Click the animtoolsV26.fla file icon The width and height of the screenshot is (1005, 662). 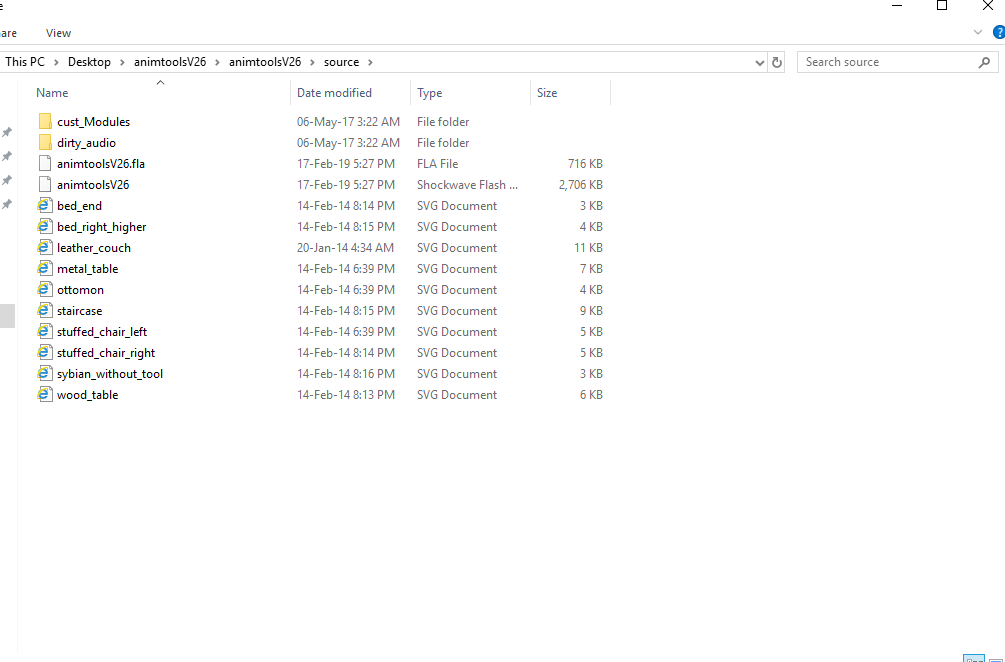[x=44, y=164]
